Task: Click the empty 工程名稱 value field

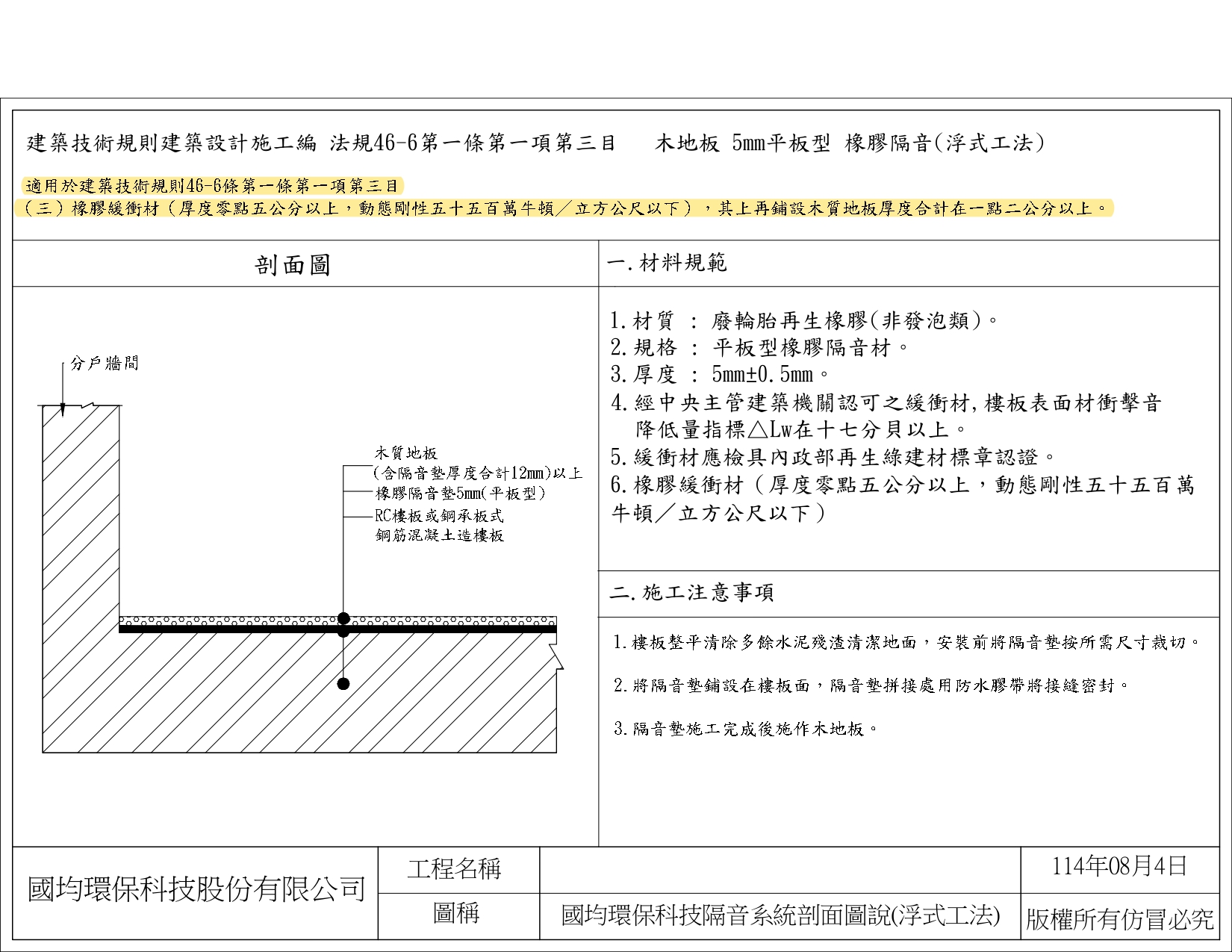Action: [779, 870]
